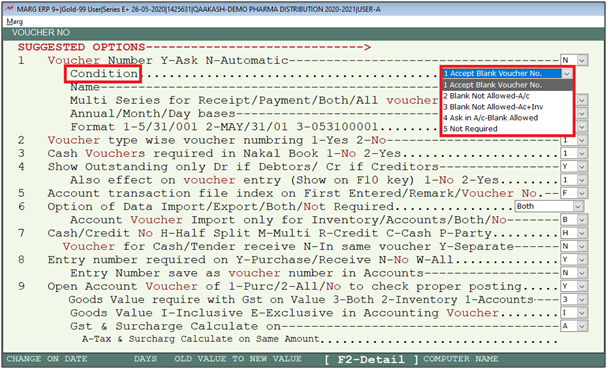Open Cash Vouchers in Nakal Book dropdown

[582, 153]
